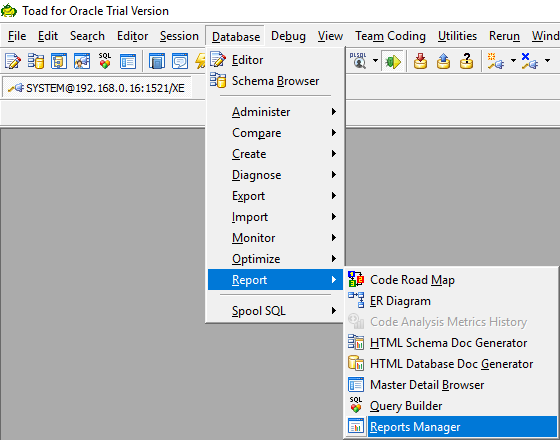560x440 pixels.
Task: Expand the Compare submenu
Action: [x=275, y=133]
